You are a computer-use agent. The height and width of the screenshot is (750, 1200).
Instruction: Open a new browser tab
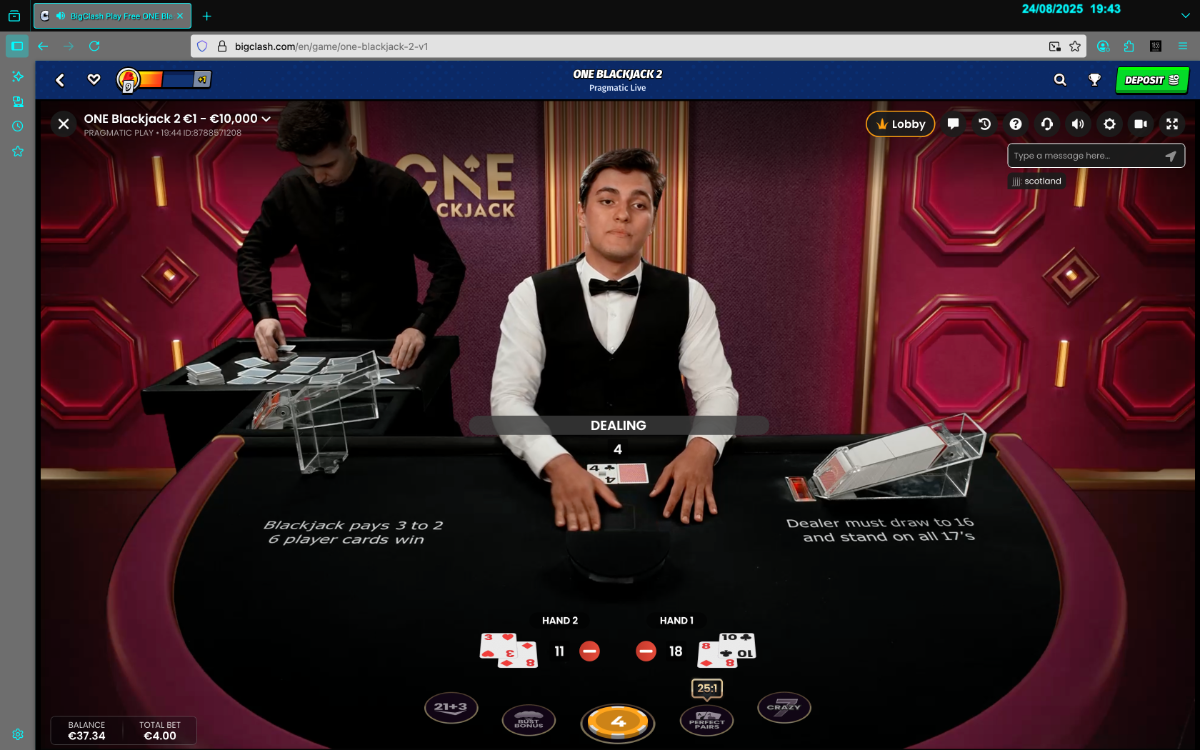click(x=207, y=16)
